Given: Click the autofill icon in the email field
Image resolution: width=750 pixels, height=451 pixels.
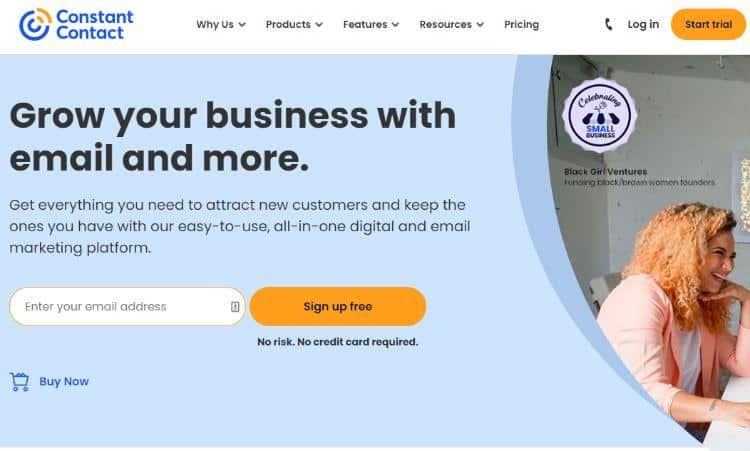Looking at the screenshot, I should pos(235,307).
